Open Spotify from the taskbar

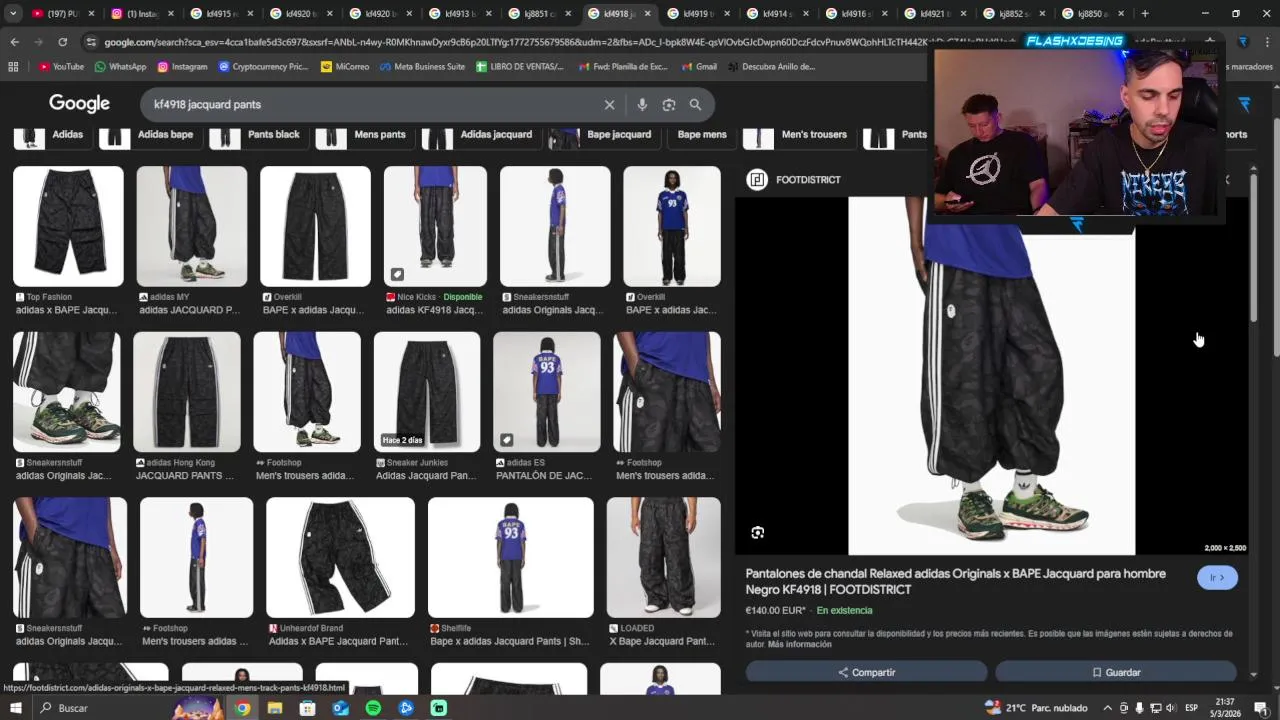tap(373, 708)
